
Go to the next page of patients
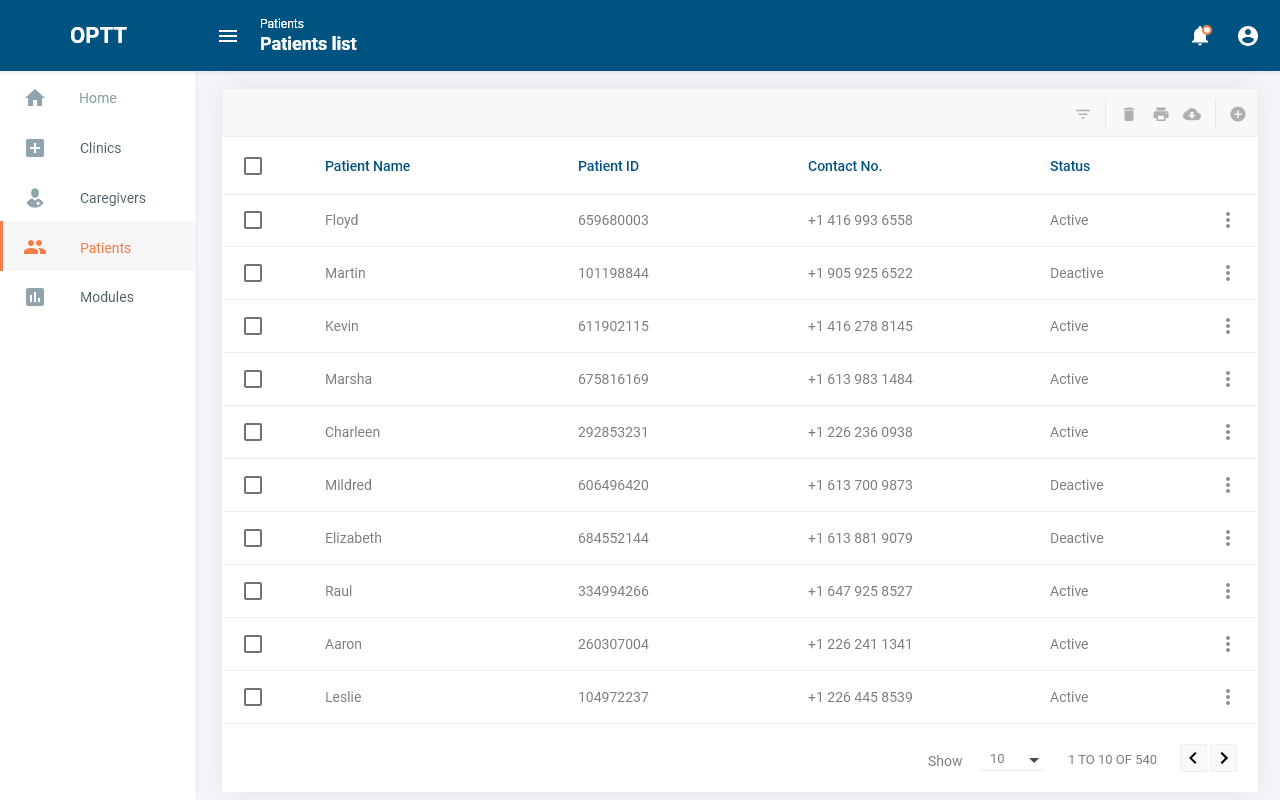(x=1224, y=758)
